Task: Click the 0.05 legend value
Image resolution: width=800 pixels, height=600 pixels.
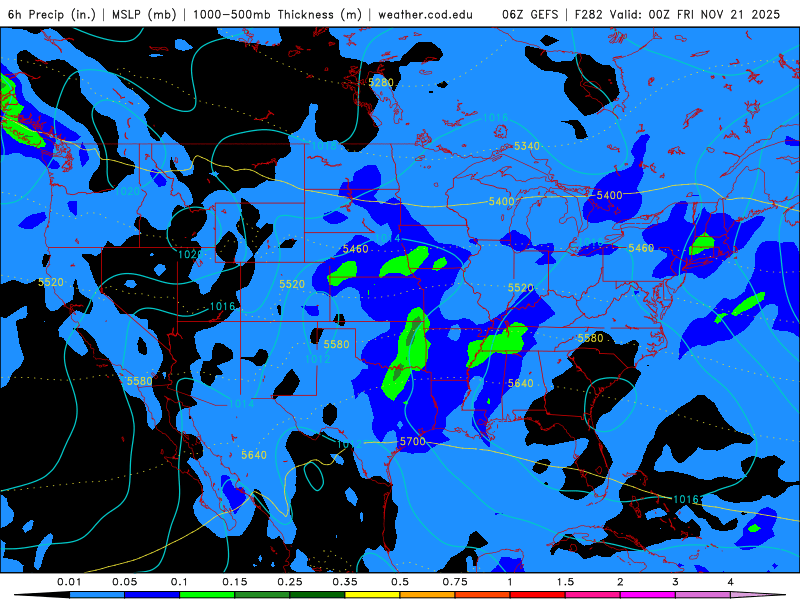Action: pyautogui.click(x=124, y=582)
